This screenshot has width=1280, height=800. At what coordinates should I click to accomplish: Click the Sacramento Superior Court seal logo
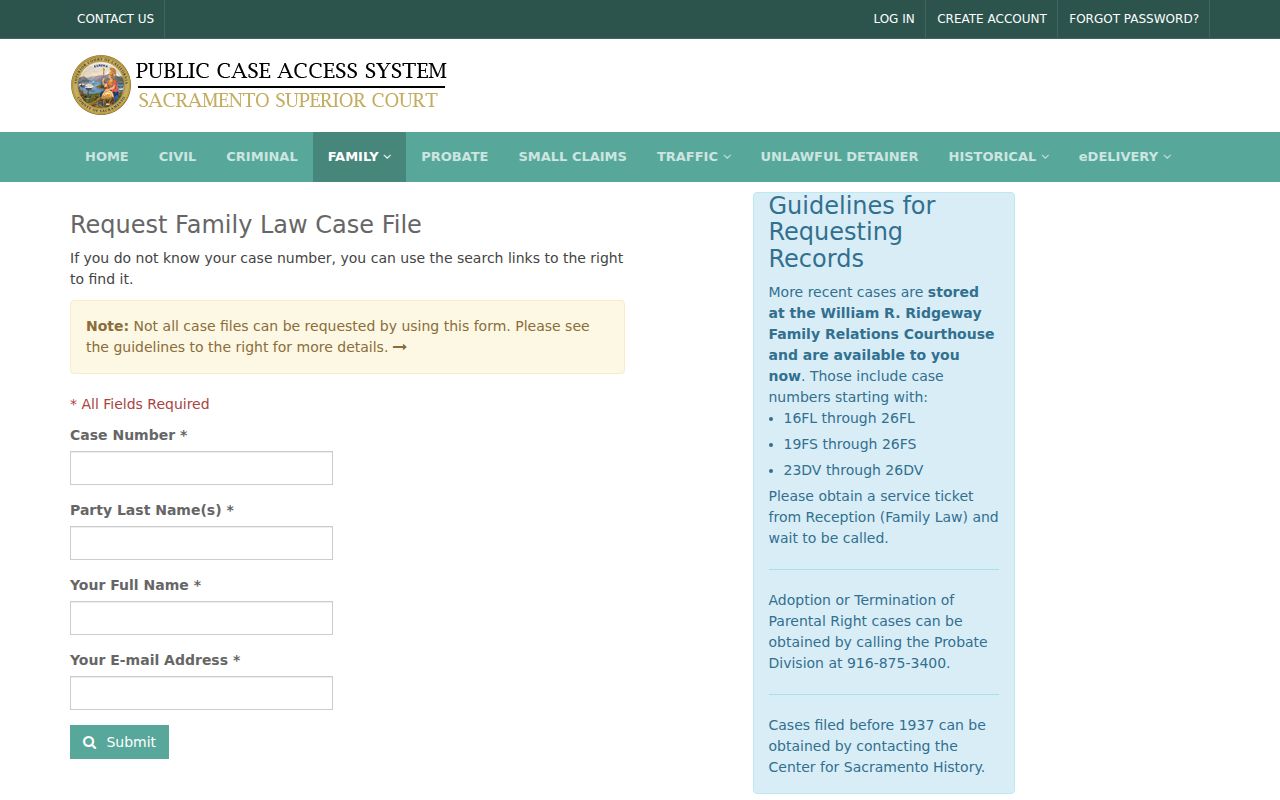(101, 85)
